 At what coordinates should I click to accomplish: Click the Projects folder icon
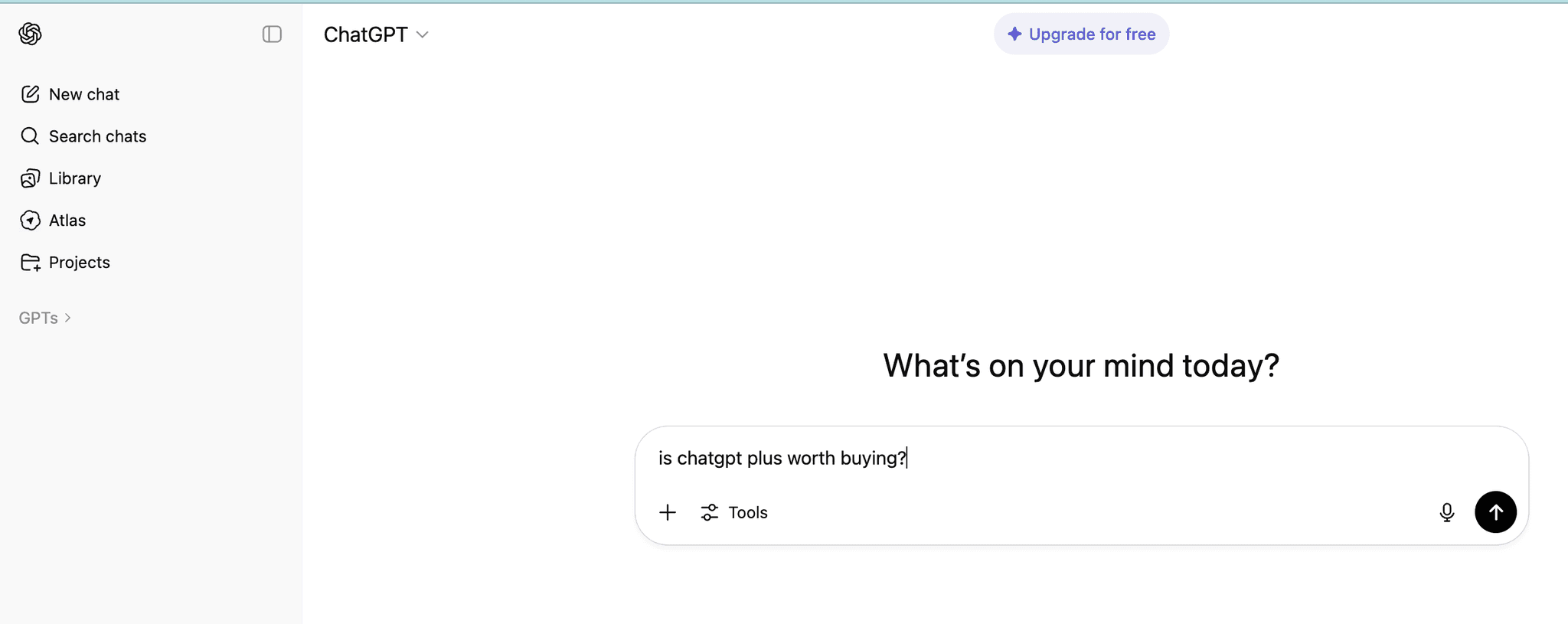[x=30, y=263]
